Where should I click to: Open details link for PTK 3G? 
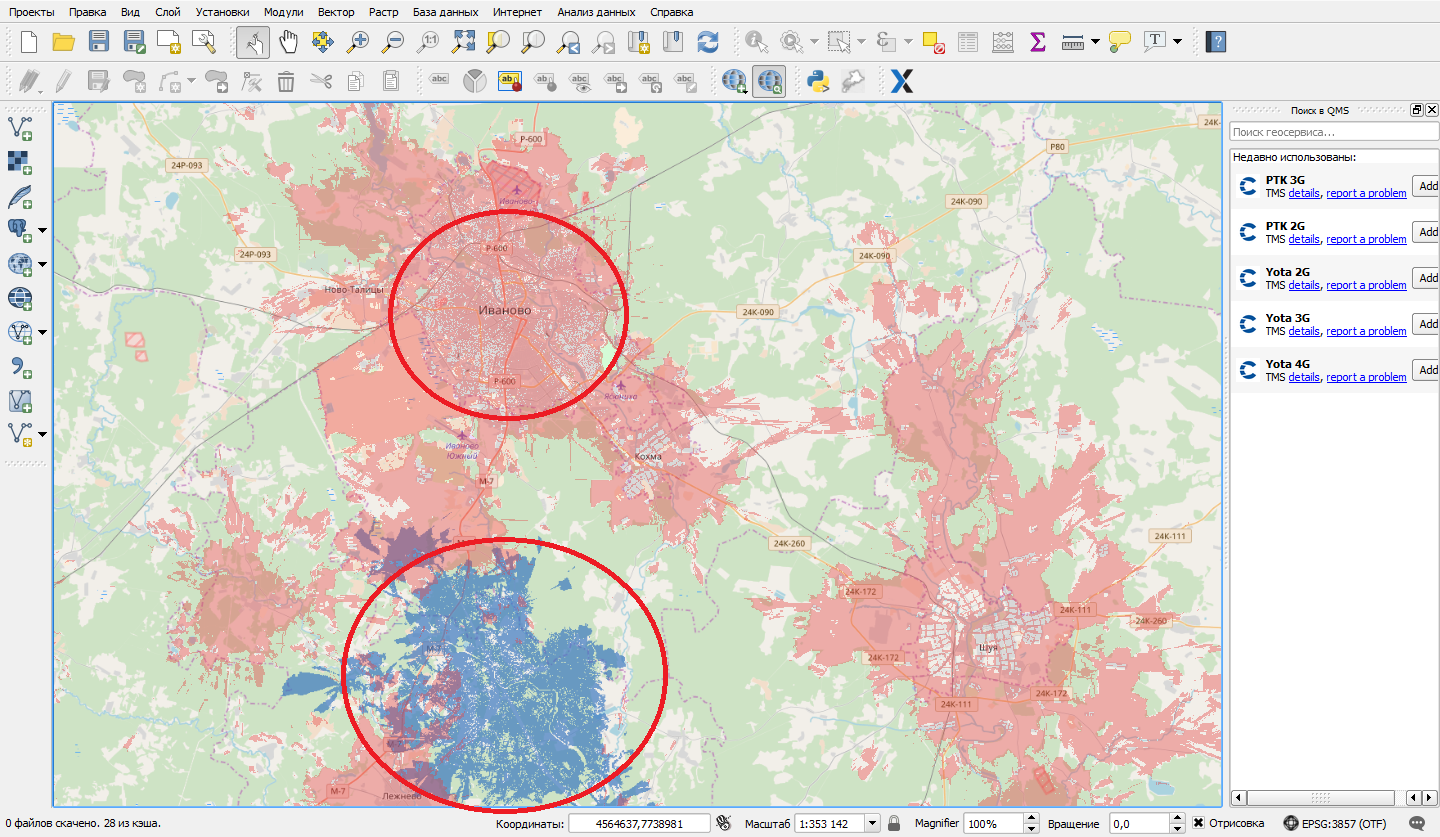tap(1303, 193)
